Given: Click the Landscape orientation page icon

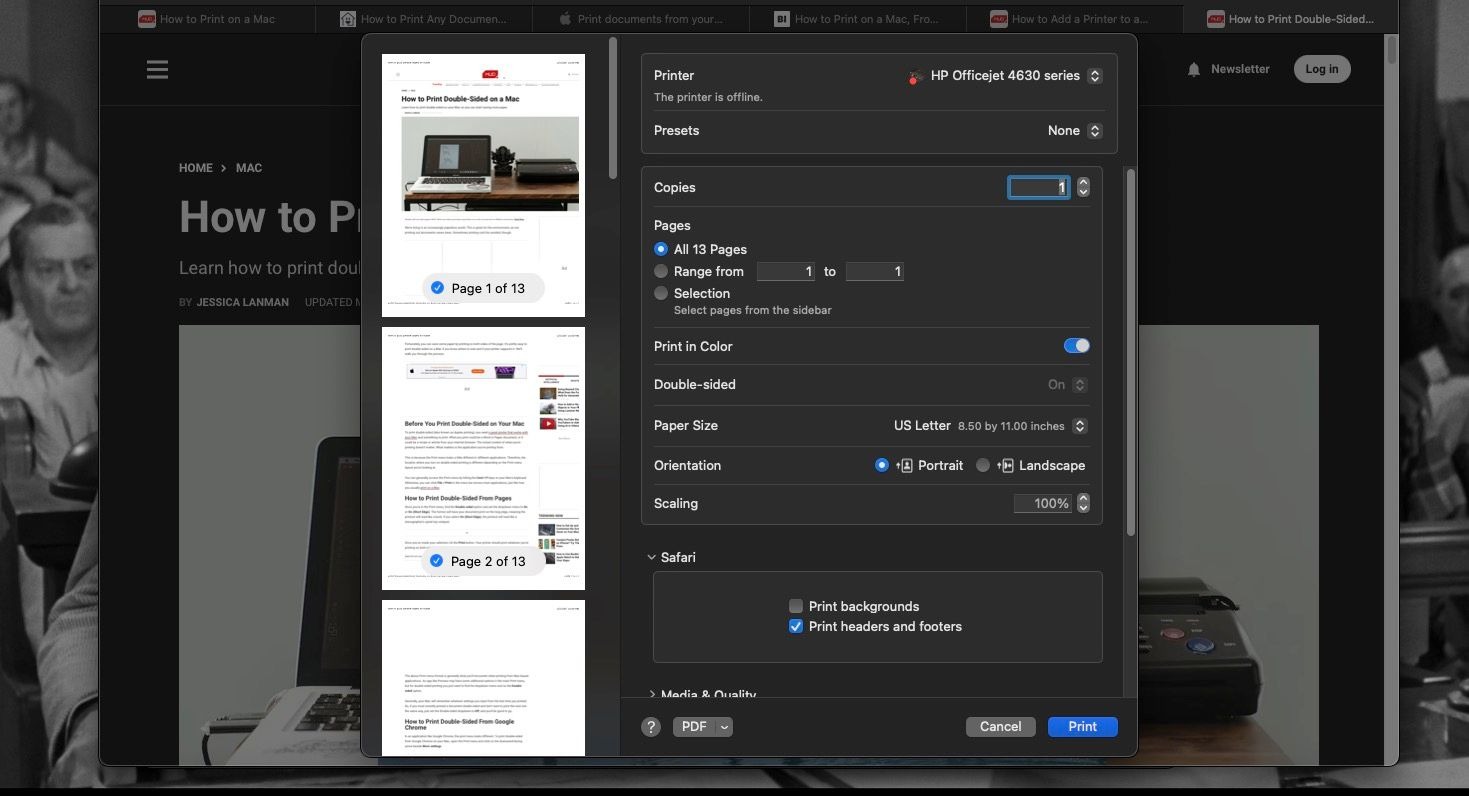Looking at the screenshot, I should point(1005,465).
